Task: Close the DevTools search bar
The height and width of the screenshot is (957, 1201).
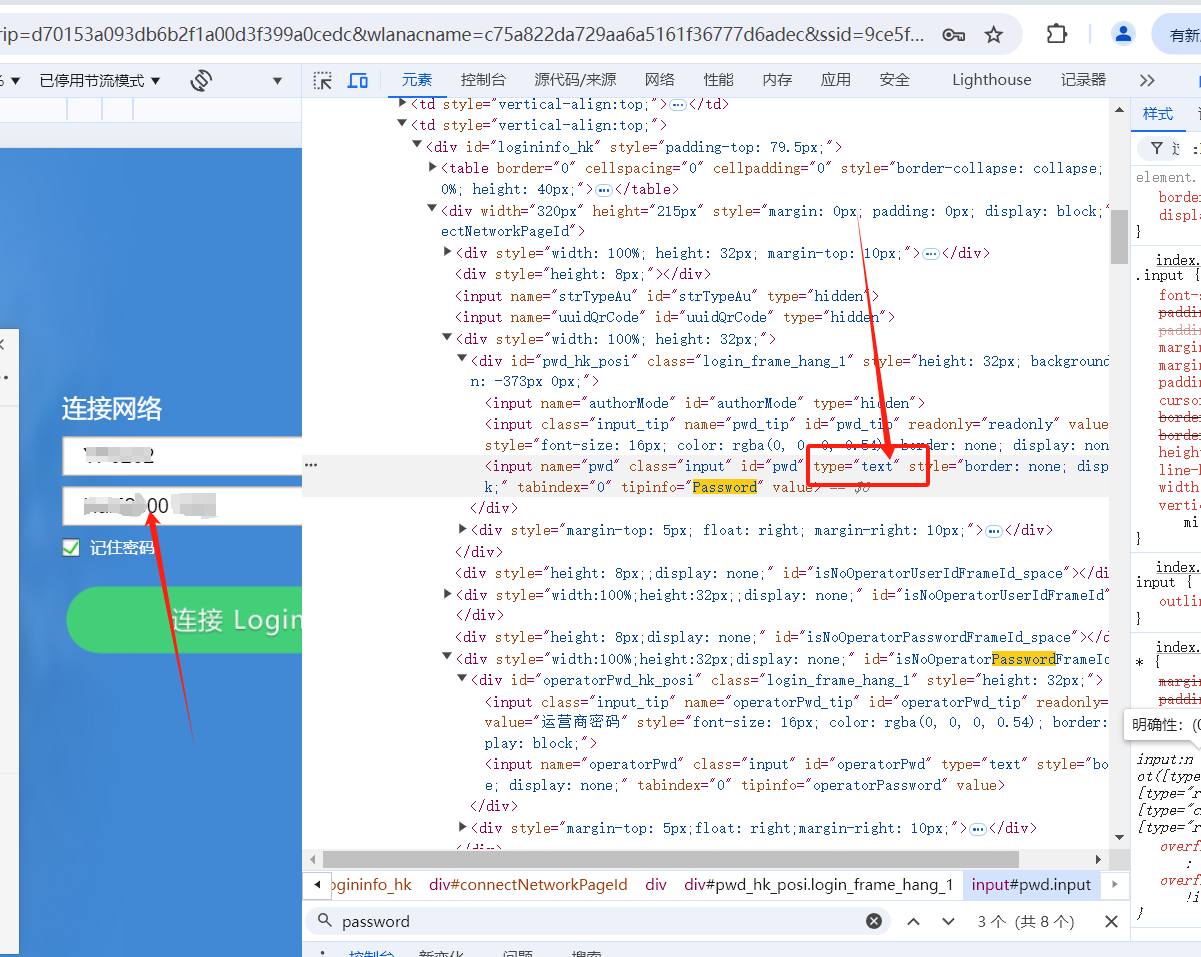Action: tap(1111, 921)
